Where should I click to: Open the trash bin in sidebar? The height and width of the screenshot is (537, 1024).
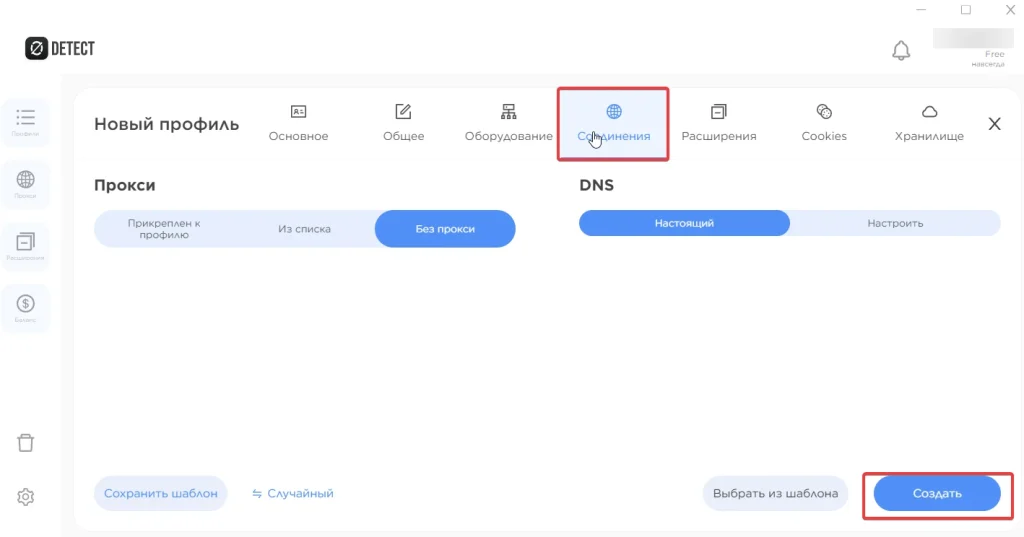[25, 443]
